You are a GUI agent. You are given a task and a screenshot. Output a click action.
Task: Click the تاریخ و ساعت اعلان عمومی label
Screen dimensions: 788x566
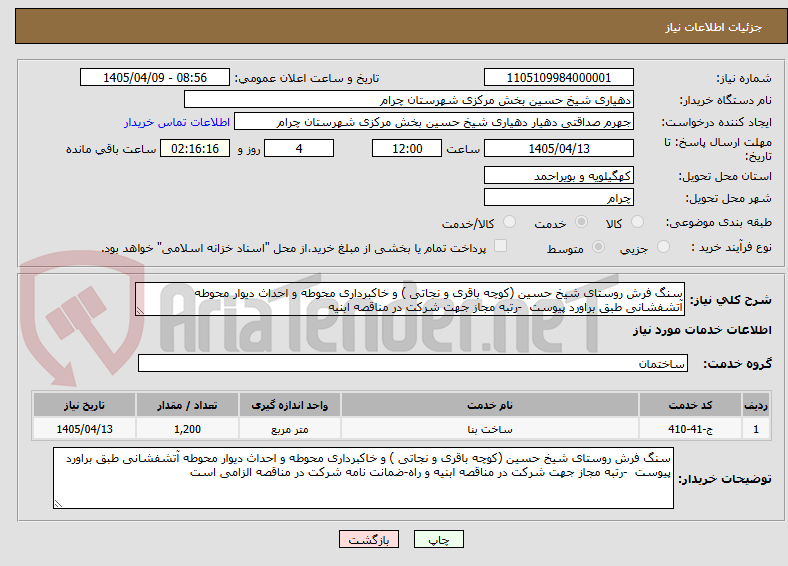(307, 78)
